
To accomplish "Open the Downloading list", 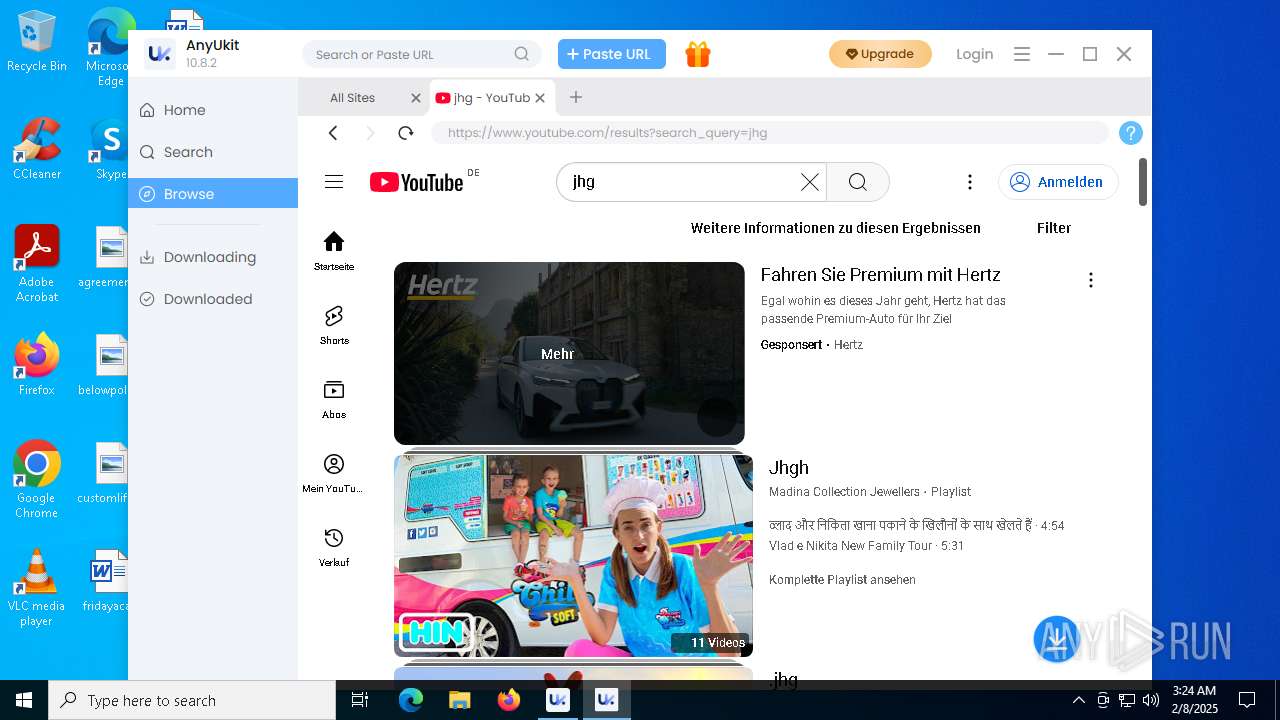I will pyautogui.click(x=213, y=257).
